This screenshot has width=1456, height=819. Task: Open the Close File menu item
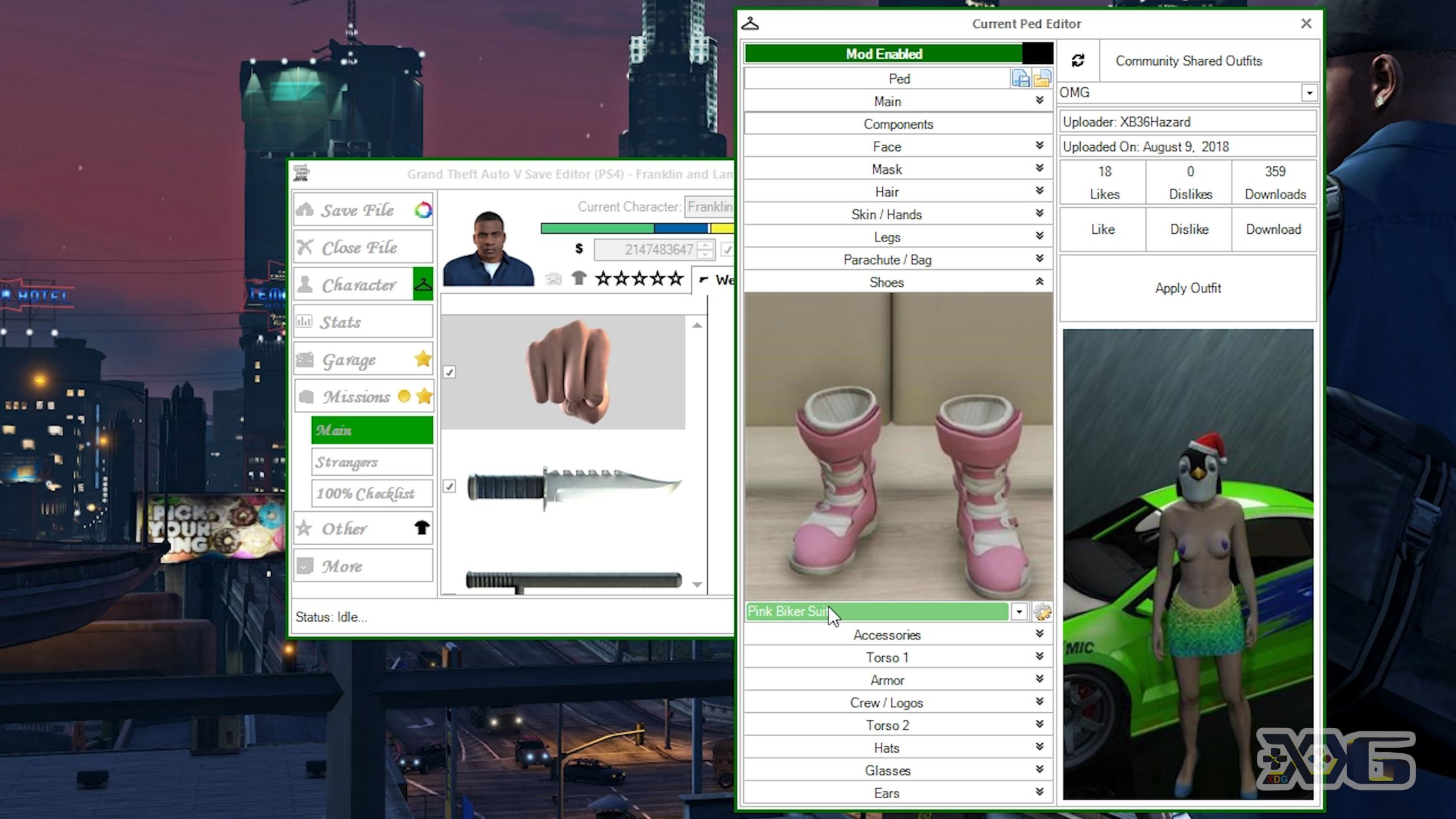(363, 247)
